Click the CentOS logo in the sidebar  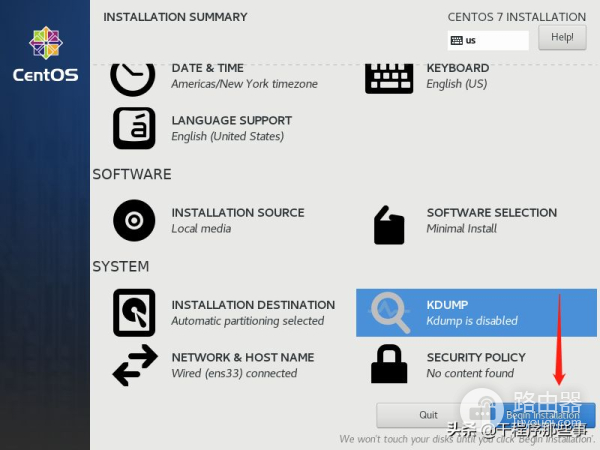[x=46, y=54]
